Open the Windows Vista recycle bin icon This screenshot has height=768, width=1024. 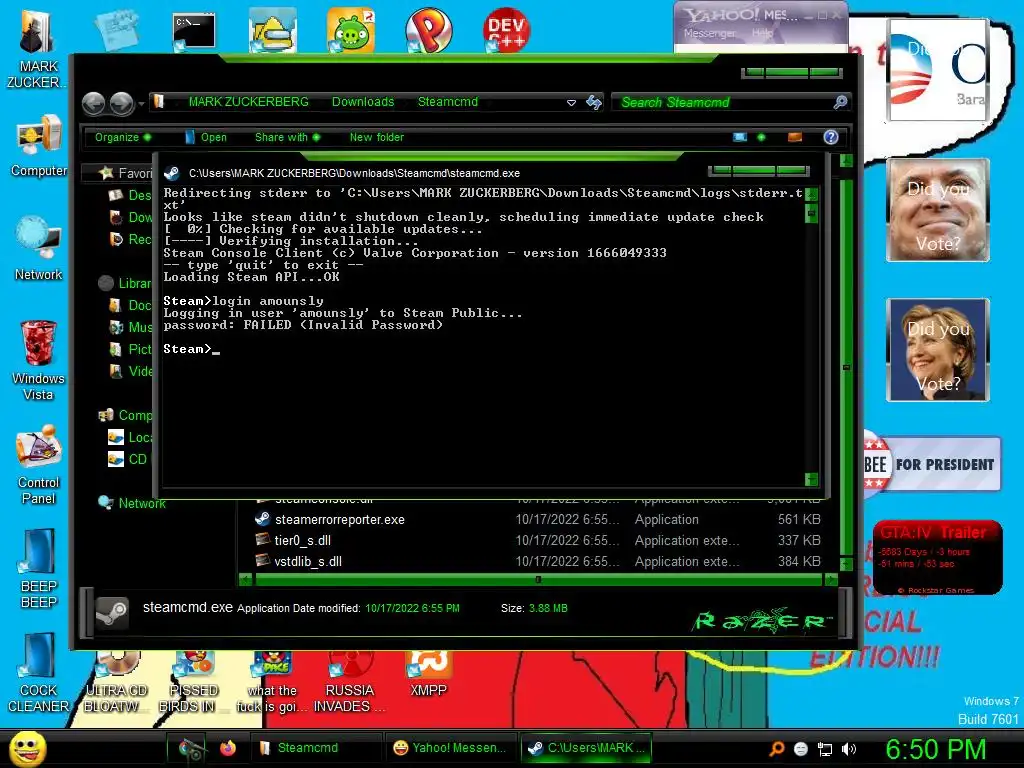coord(39,360)
